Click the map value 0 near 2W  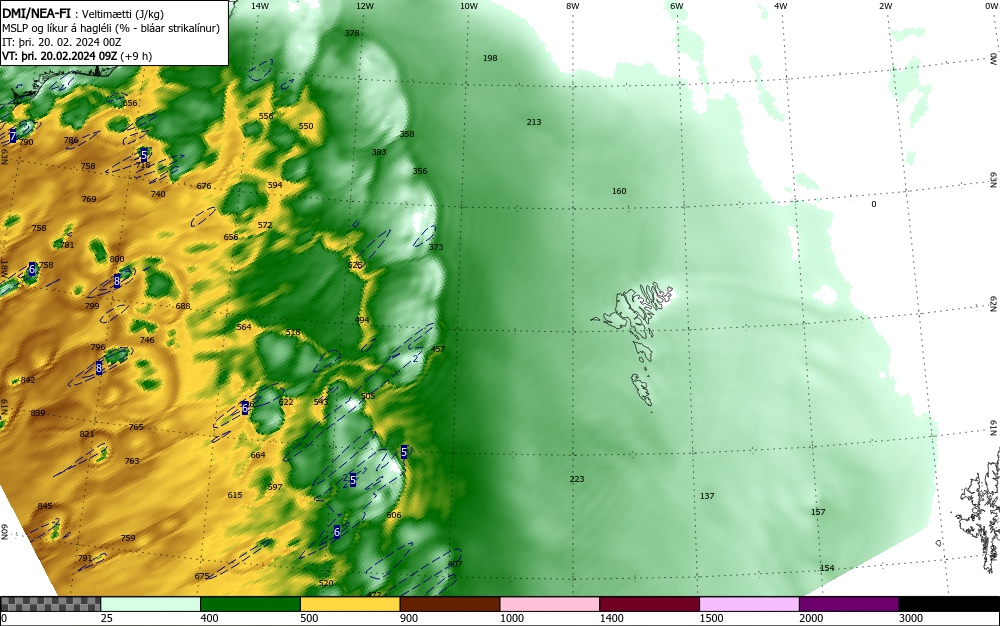pyautogui.click(x=874, y=205)
